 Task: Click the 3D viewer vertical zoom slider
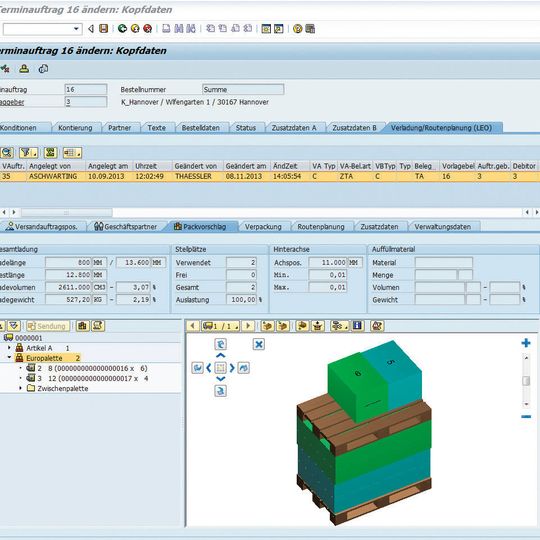tap(526, 381)
